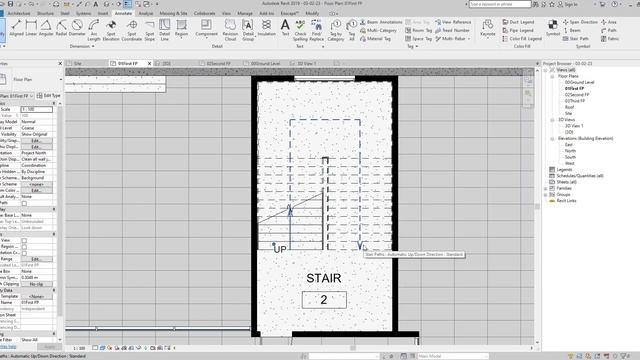This screenshot has width=640, height=360.
Task: Close the 01First FP view tab
Action: (149, 64)
